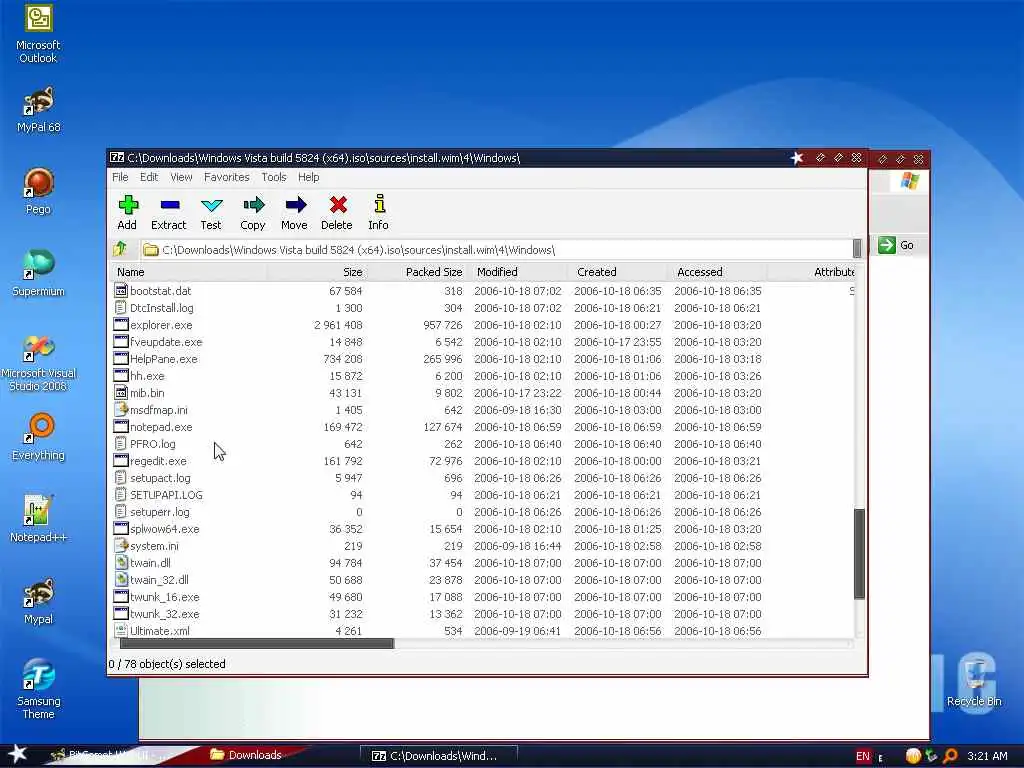Sort by the Accessed column header
The width and height of the screenshot is (1024, 768).
716,272
